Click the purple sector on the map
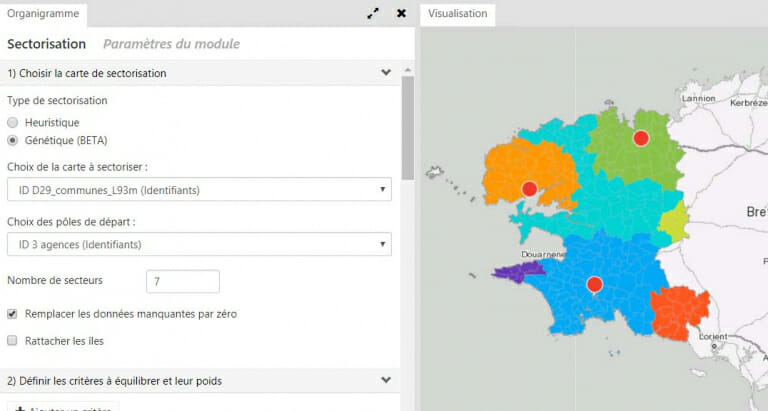Image resolution: width=768 pixels, height=411 pixels. (x=517, y=270)
